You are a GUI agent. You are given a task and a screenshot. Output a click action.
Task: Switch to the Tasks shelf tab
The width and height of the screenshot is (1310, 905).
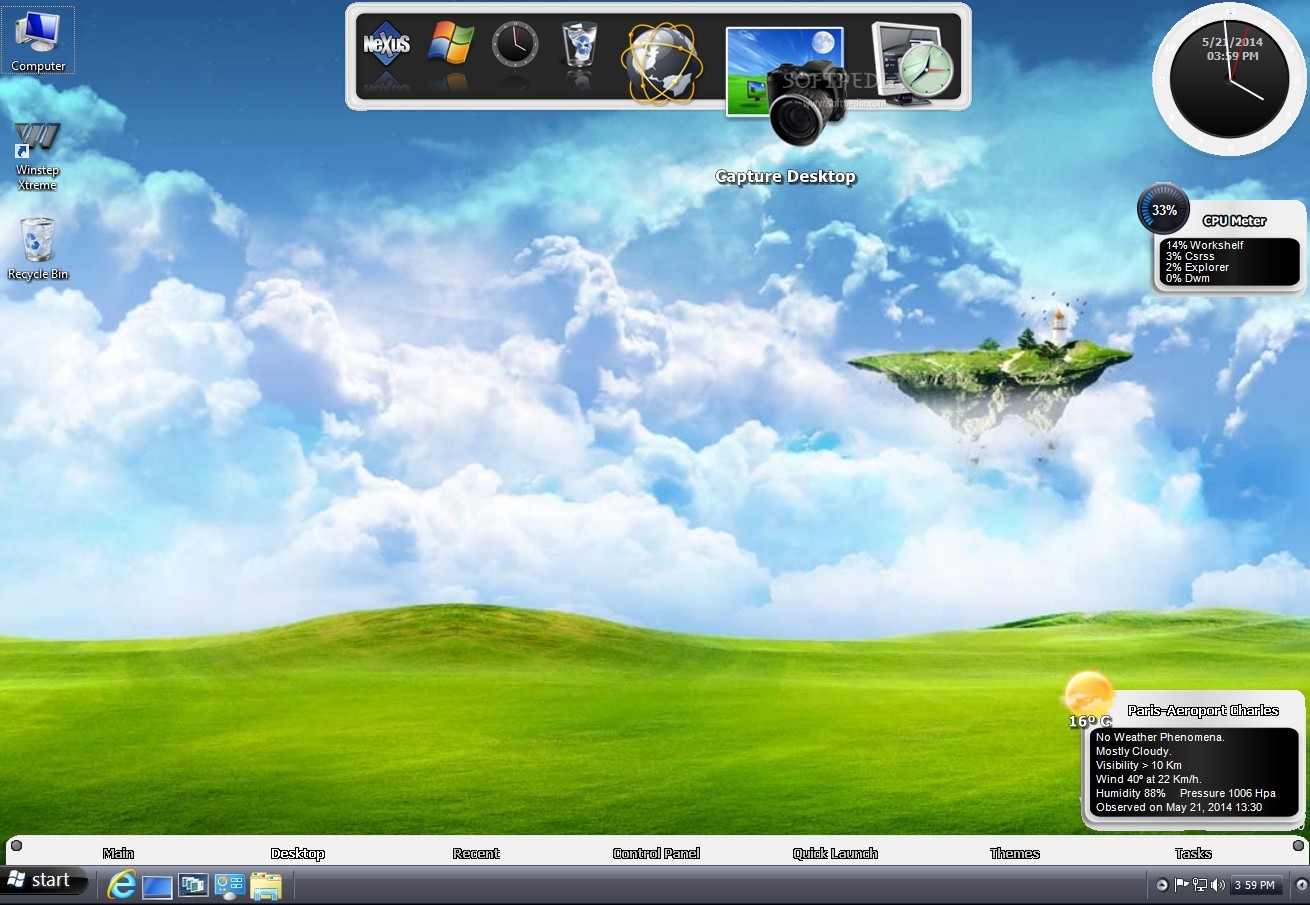coord(1193,853)
